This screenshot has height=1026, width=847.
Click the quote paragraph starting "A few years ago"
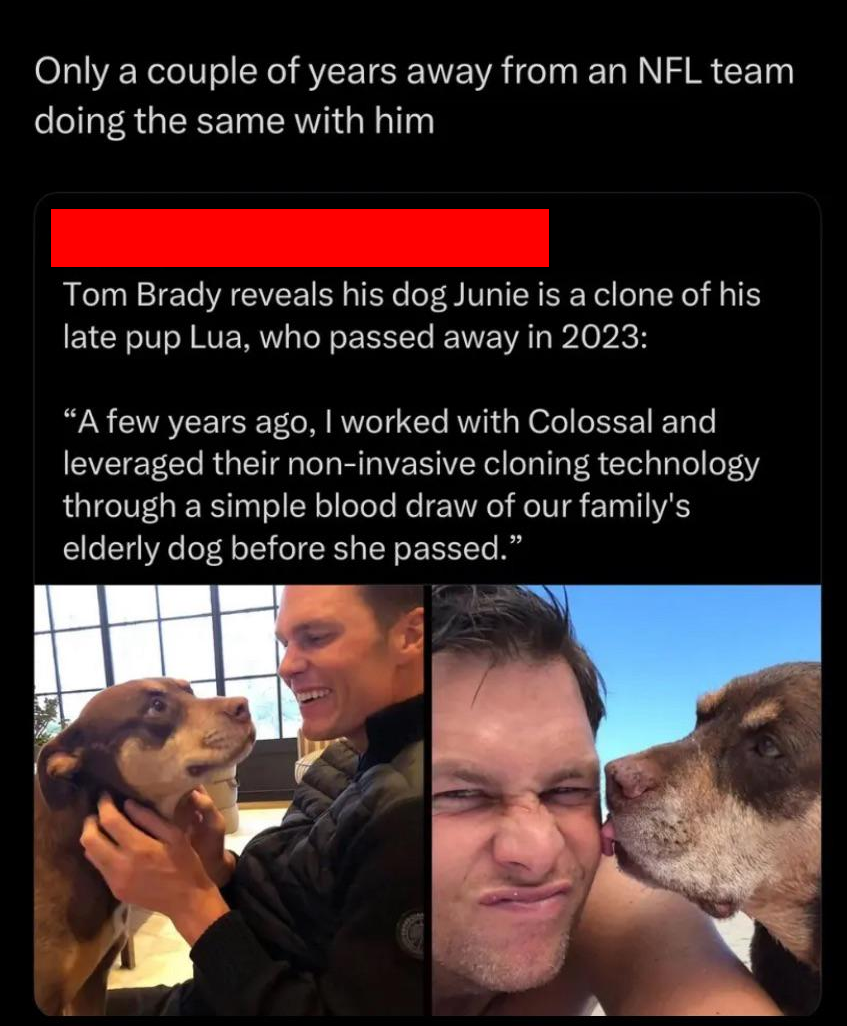(410, 484)
